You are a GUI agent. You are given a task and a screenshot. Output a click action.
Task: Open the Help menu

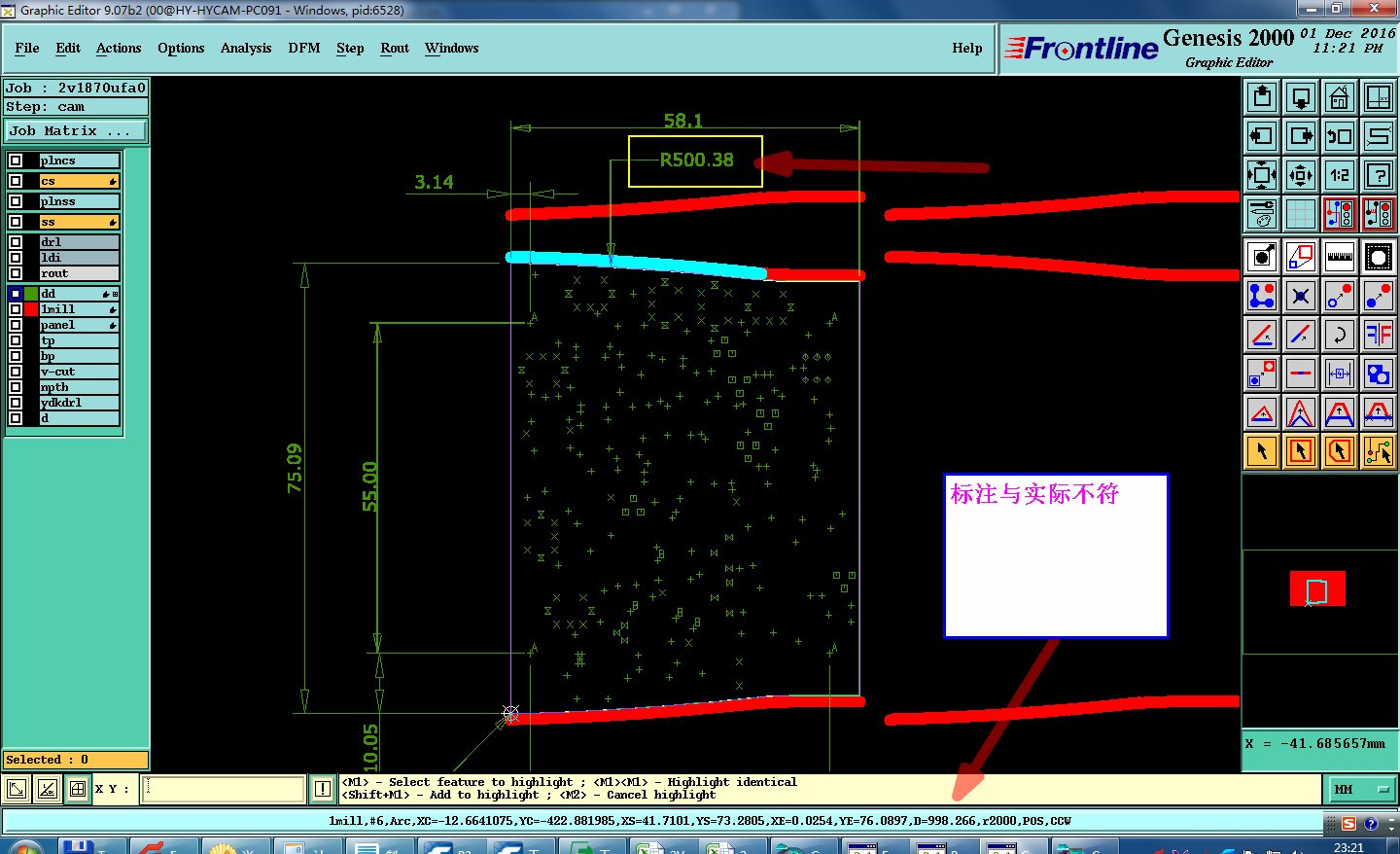[x=967, y=48]
